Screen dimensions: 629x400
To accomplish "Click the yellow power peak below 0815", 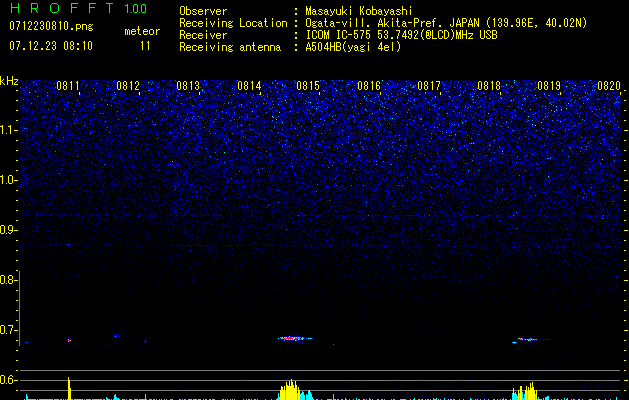I will click(x=290, y=390).
